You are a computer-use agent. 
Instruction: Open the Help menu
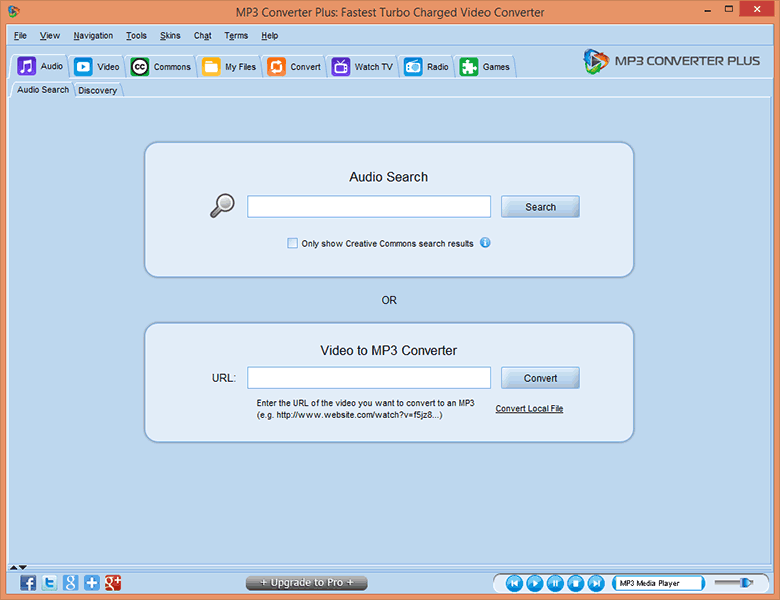pos(270,36)
